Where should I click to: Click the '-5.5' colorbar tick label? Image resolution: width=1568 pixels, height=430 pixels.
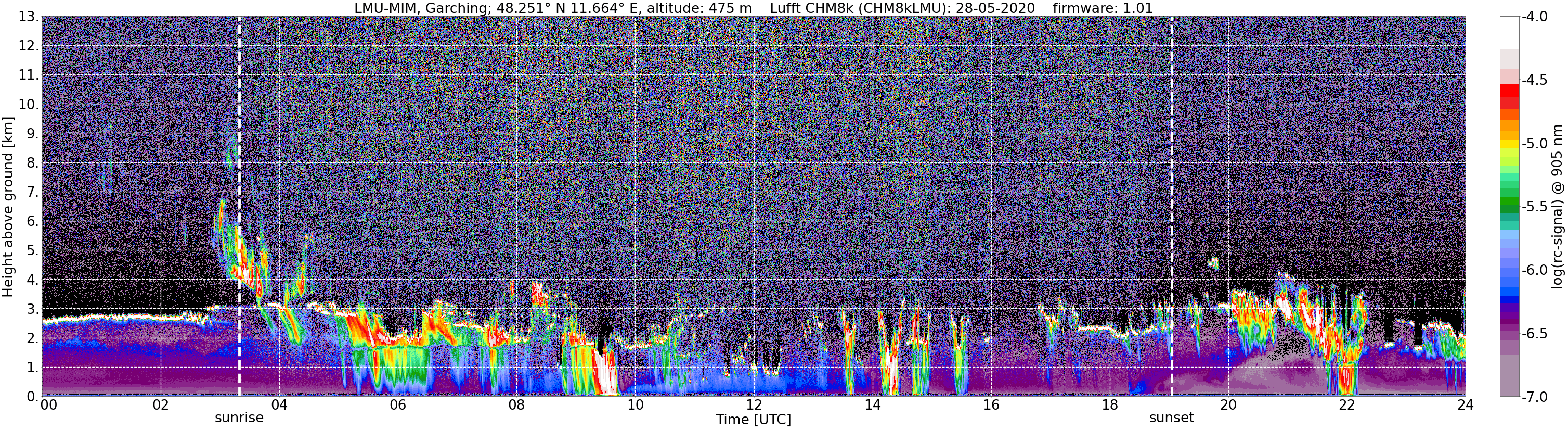[x=1535, y=207]
